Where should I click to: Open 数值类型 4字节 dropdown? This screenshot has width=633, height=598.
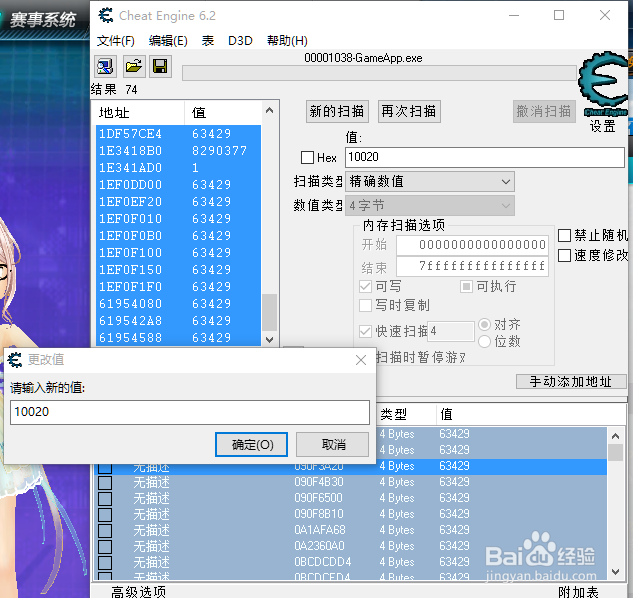tap(430, 206)
